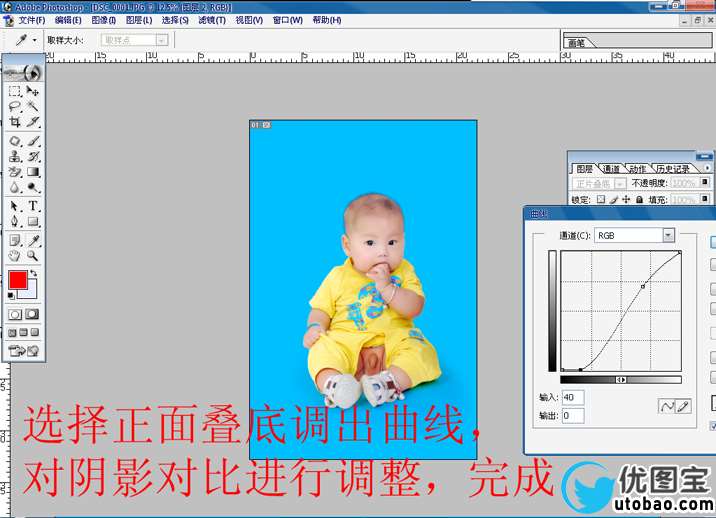
Task: Open the 填充 fill slider arrow
Action: click(705, 199)
